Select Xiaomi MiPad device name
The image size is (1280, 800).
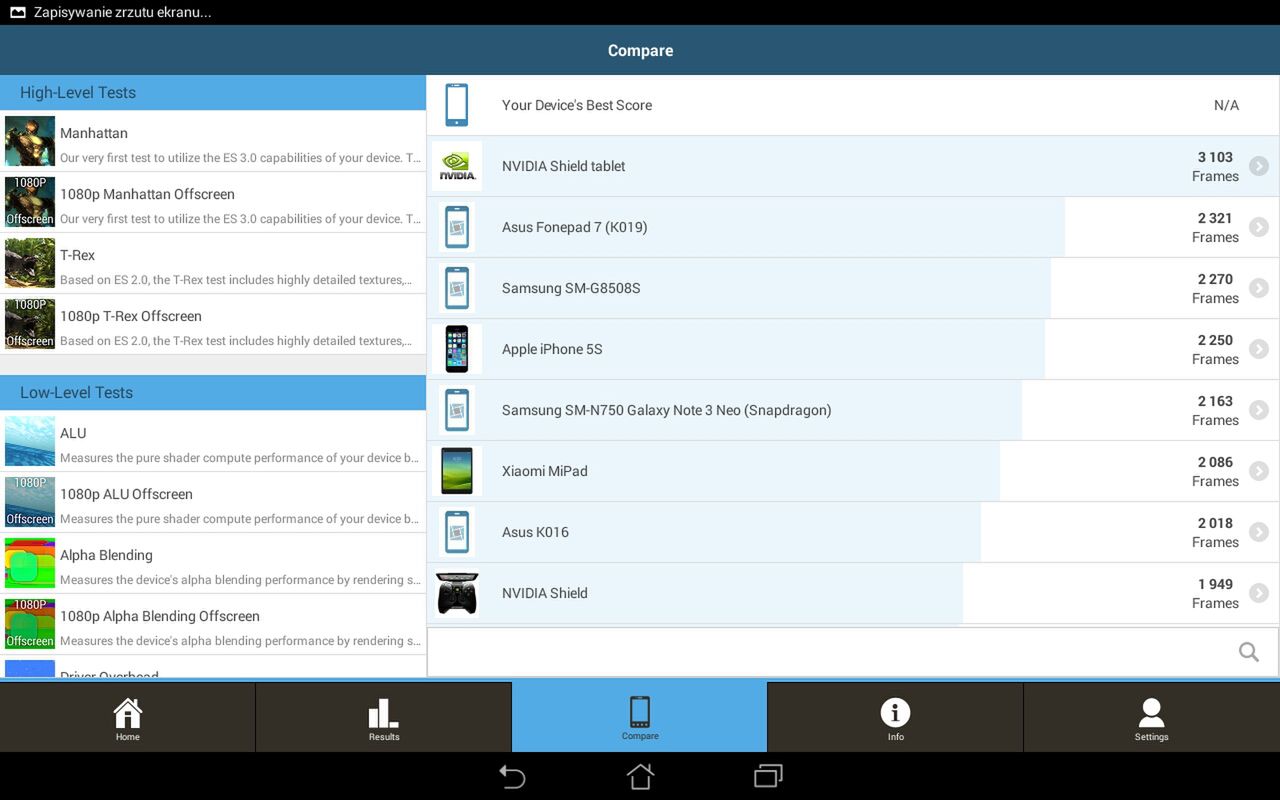544,471
